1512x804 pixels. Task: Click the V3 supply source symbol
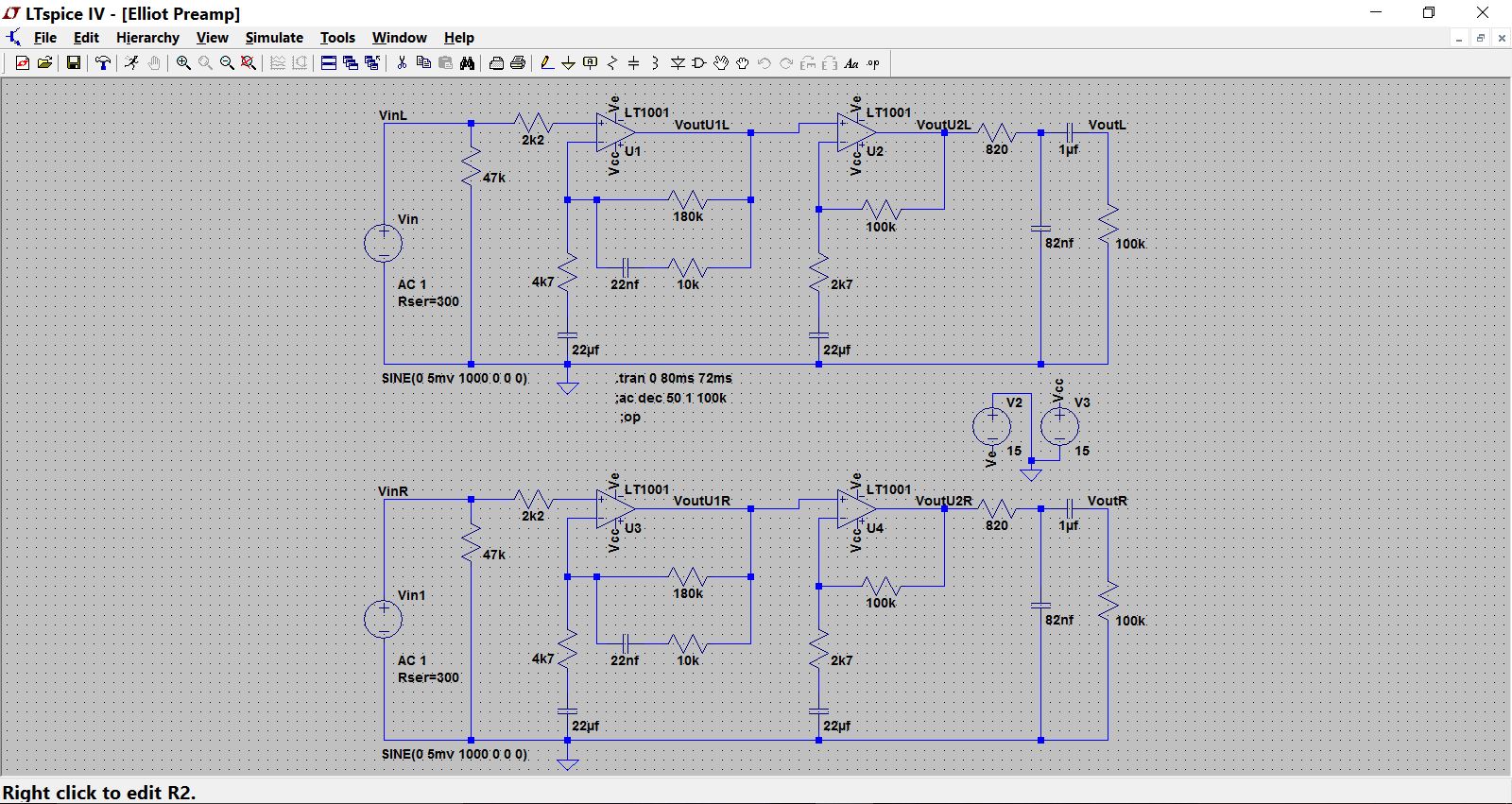[1059, 426]
